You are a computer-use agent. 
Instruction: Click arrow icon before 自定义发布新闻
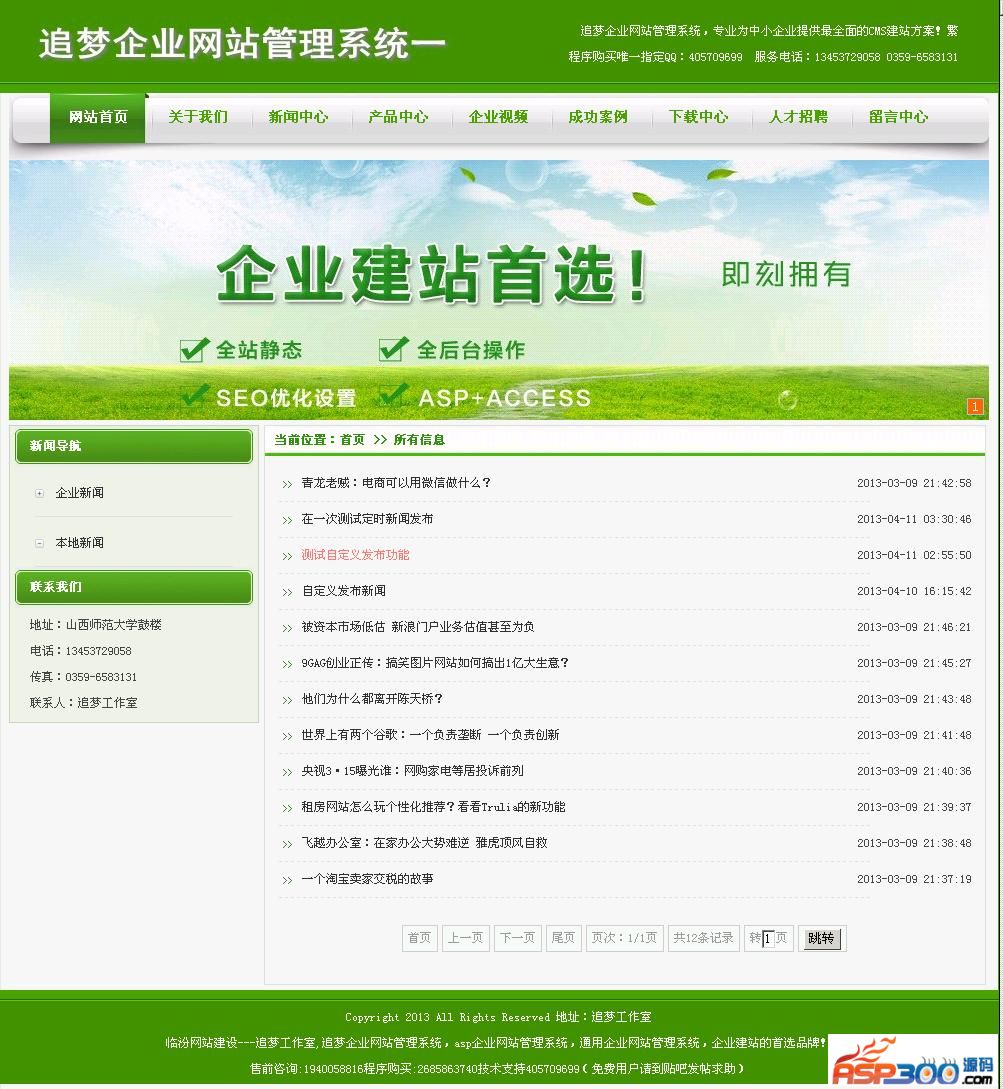(x=287, y=592)
